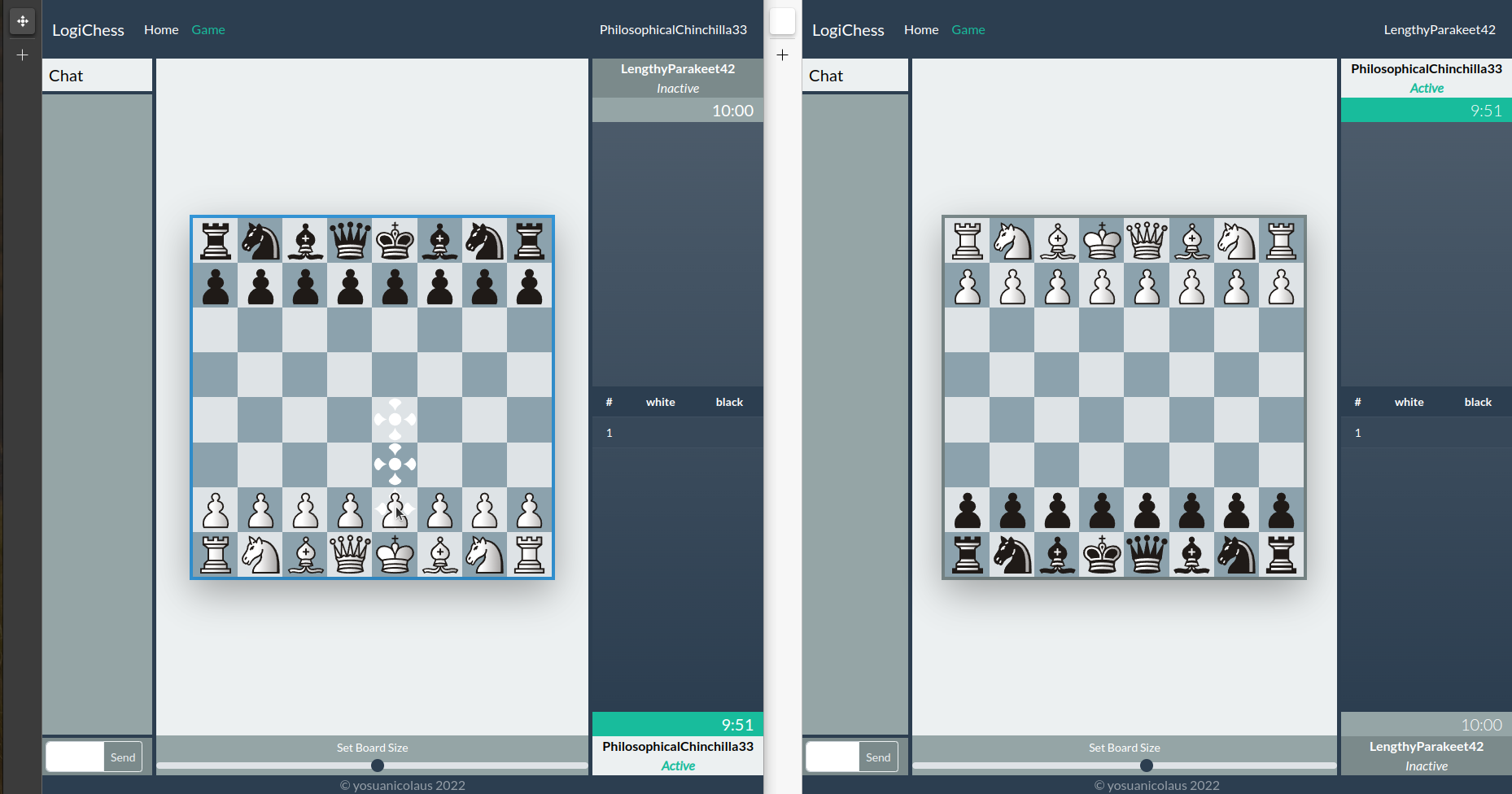Select black rook in right board's bottom-left corner
Viewport: 1512px width, 794px height.
(x=968, y=555)
